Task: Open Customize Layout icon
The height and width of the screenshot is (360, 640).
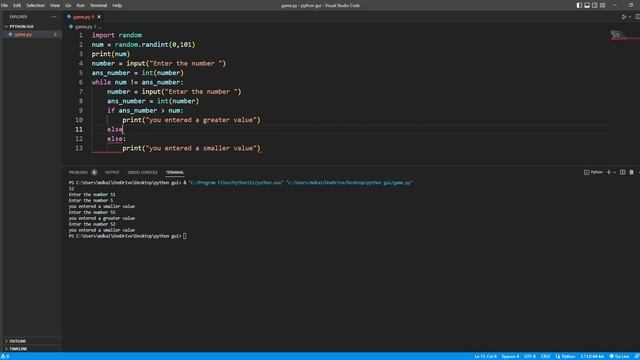Action: 602,5
